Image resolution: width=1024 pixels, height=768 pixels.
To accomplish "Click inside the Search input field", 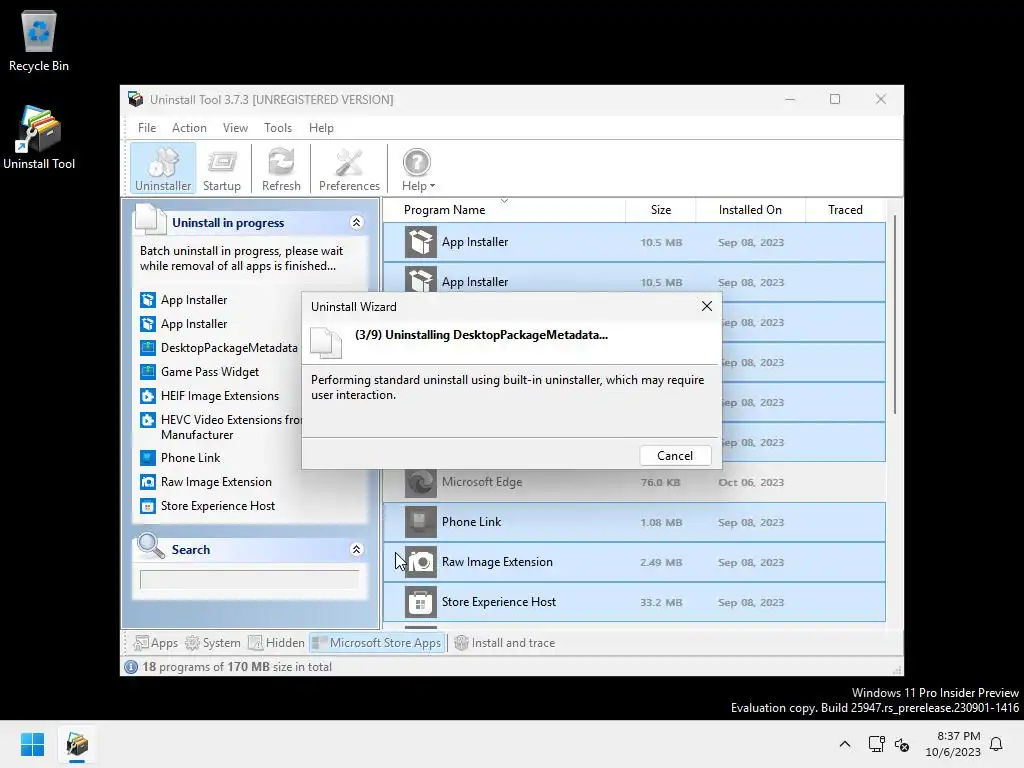I will [249, 579].
